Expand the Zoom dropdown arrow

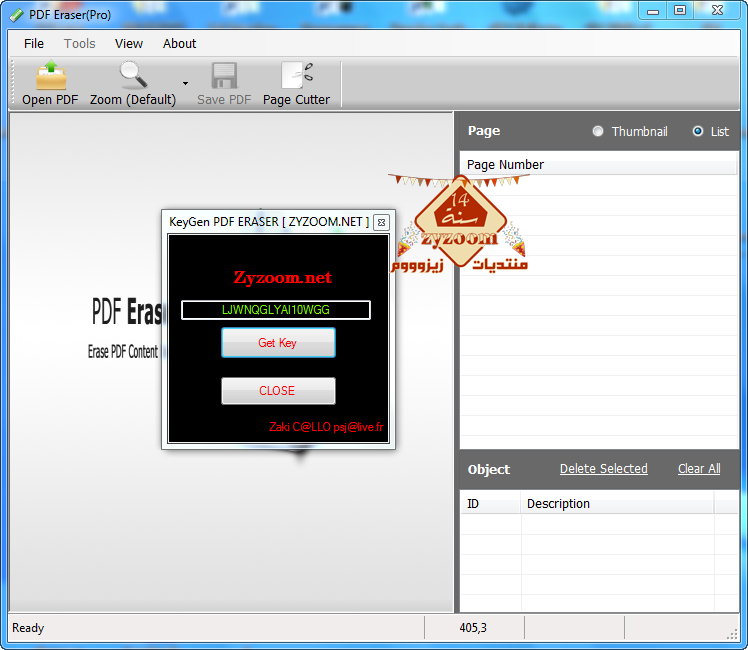click(x=185, y=83)
